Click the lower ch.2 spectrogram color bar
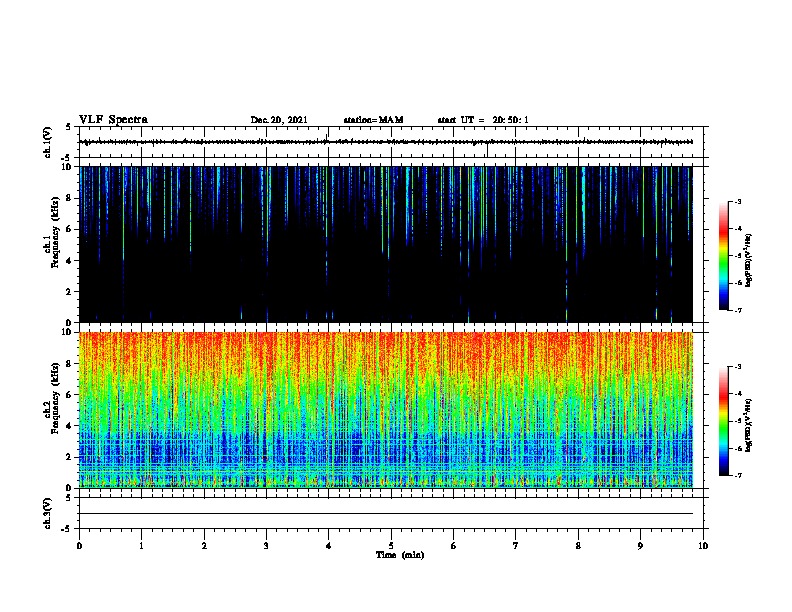The width and height of the screenshot is (792, 612). point(724,421)
